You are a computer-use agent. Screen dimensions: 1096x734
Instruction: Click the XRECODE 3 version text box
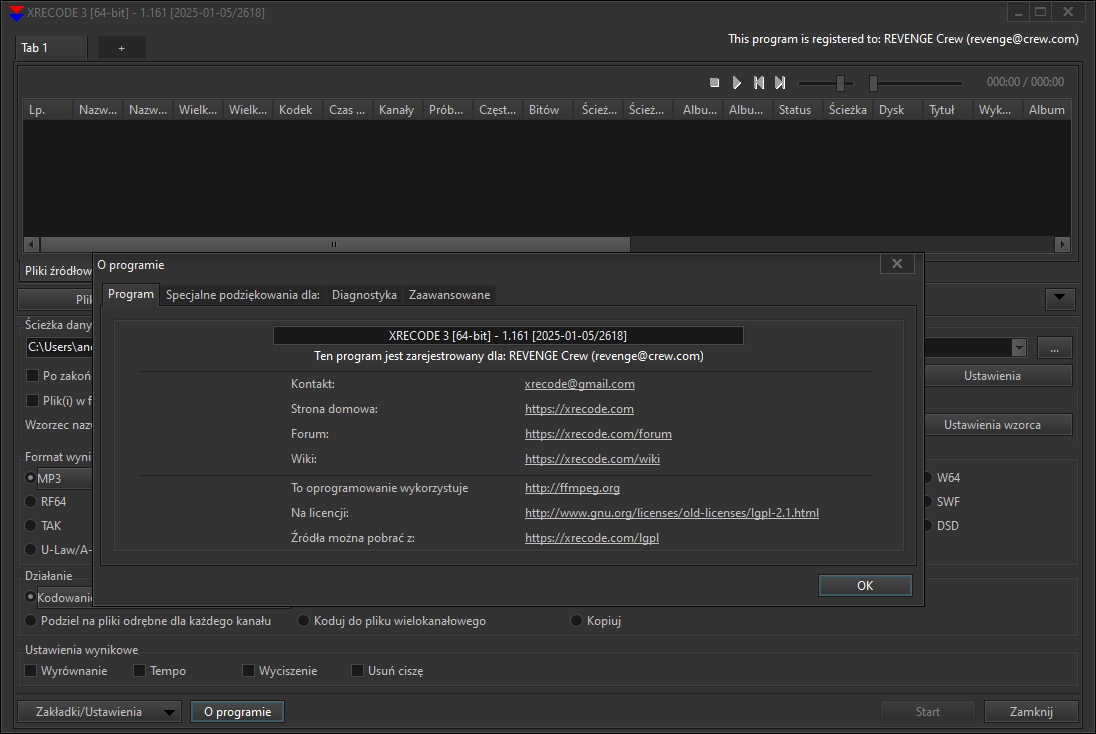pyautogui.click(x=508, y=336)
